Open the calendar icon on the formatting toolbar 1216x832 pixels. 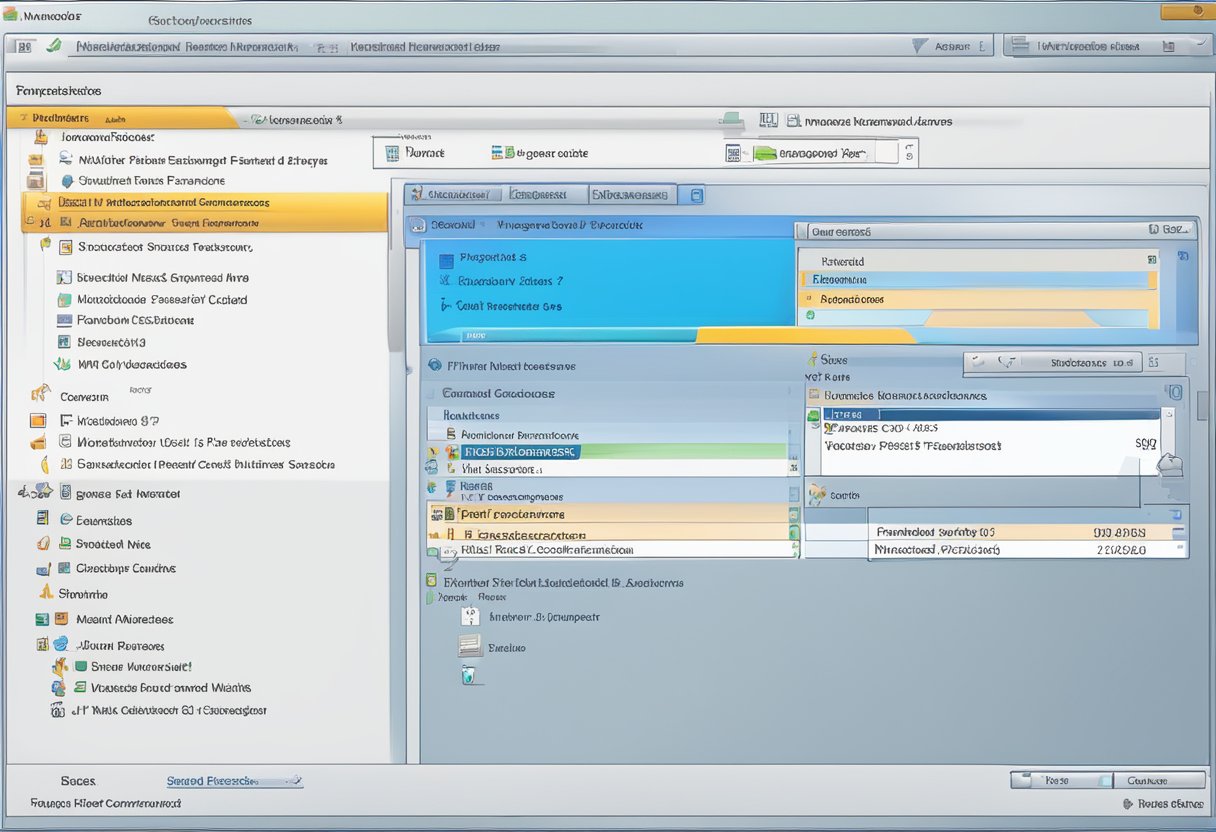[x=392, y=152]
